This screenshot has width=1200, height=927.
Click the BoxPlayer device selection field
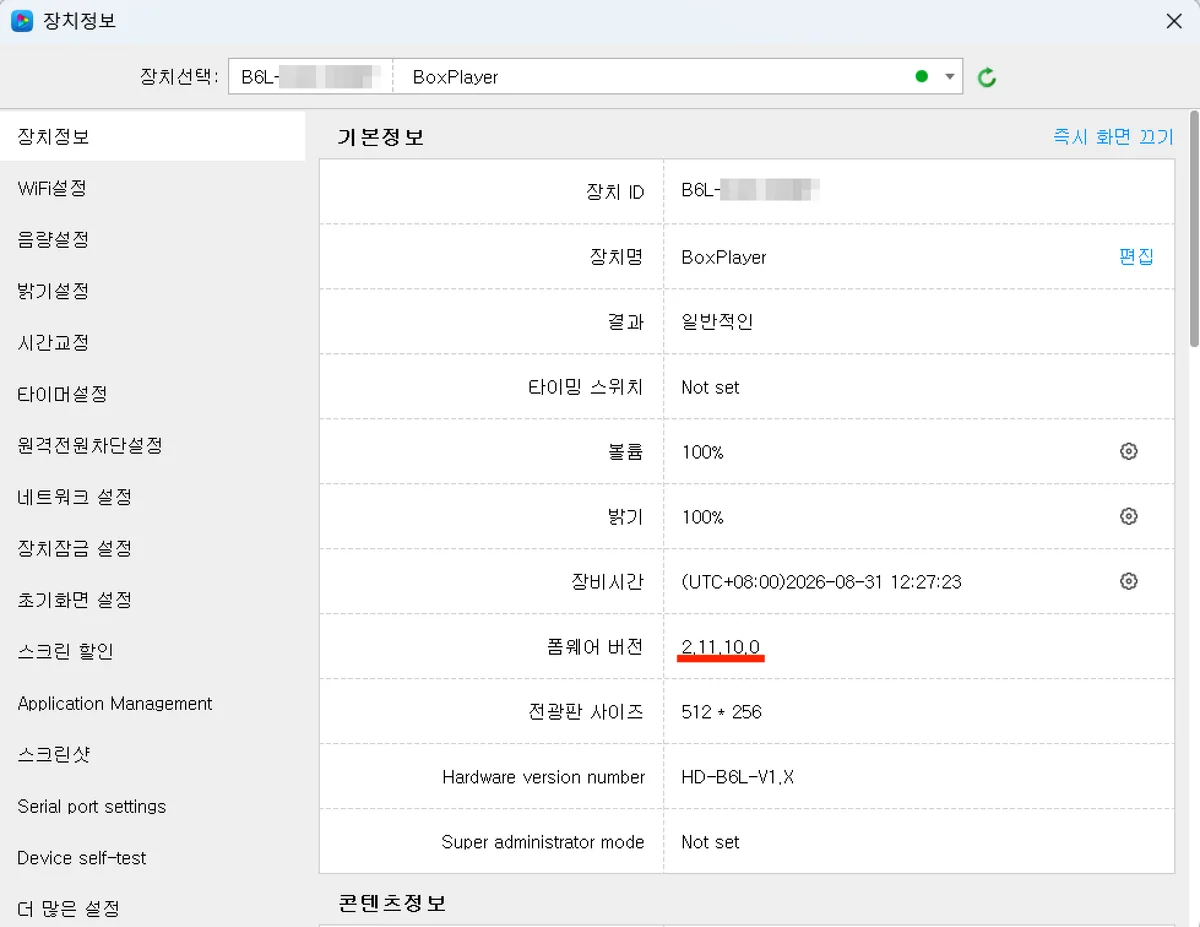[x=595, y=77]
